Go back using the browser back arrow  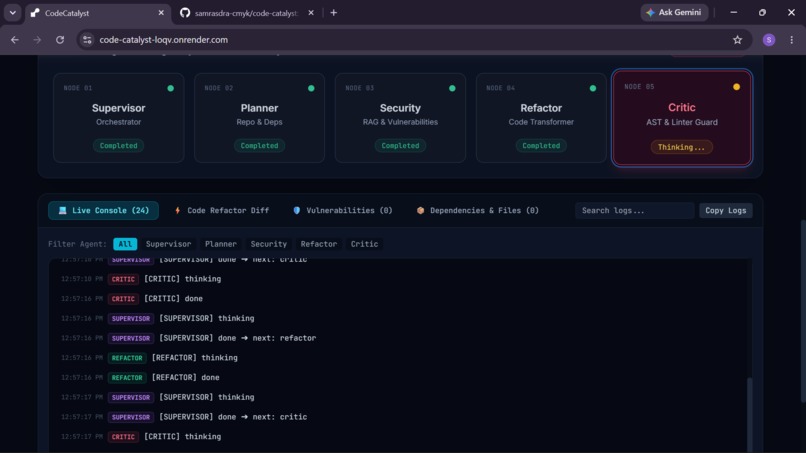click(x=14, y=40)
